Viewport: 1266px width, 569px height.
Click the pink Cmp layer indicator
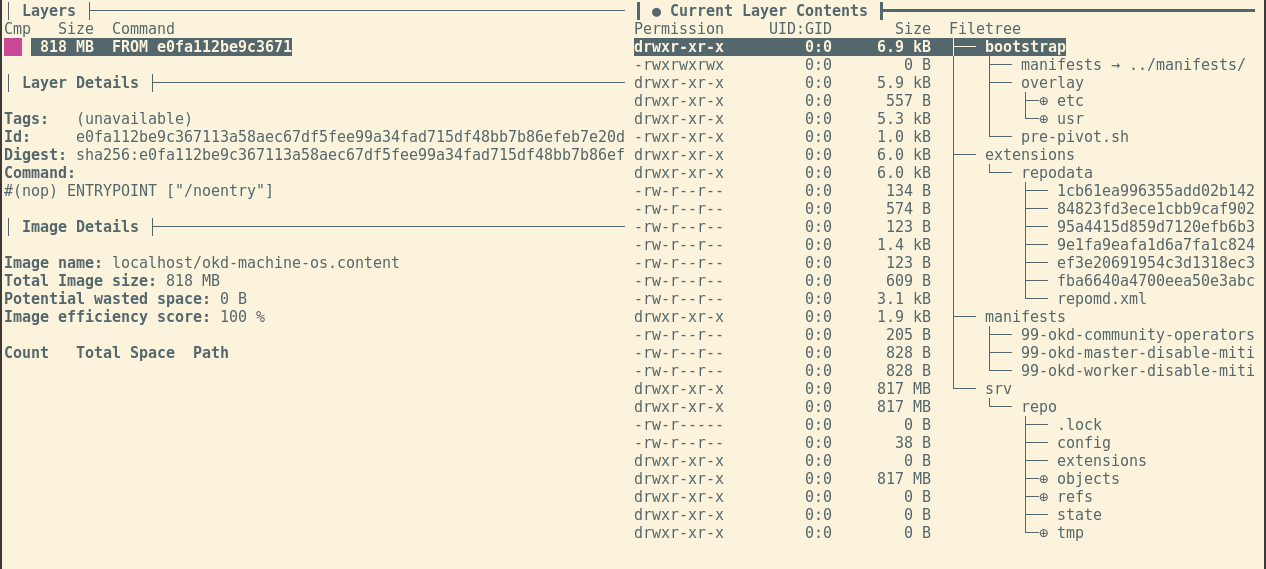pos(13,47)
